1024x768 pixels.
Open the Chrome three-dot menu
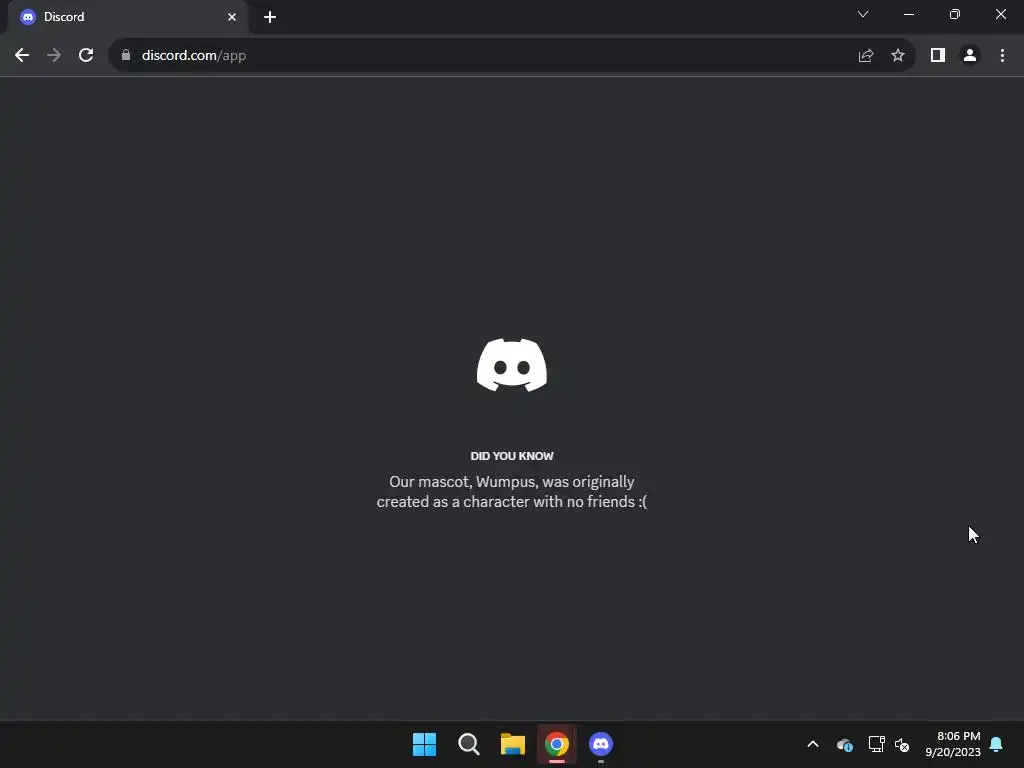1002,56
